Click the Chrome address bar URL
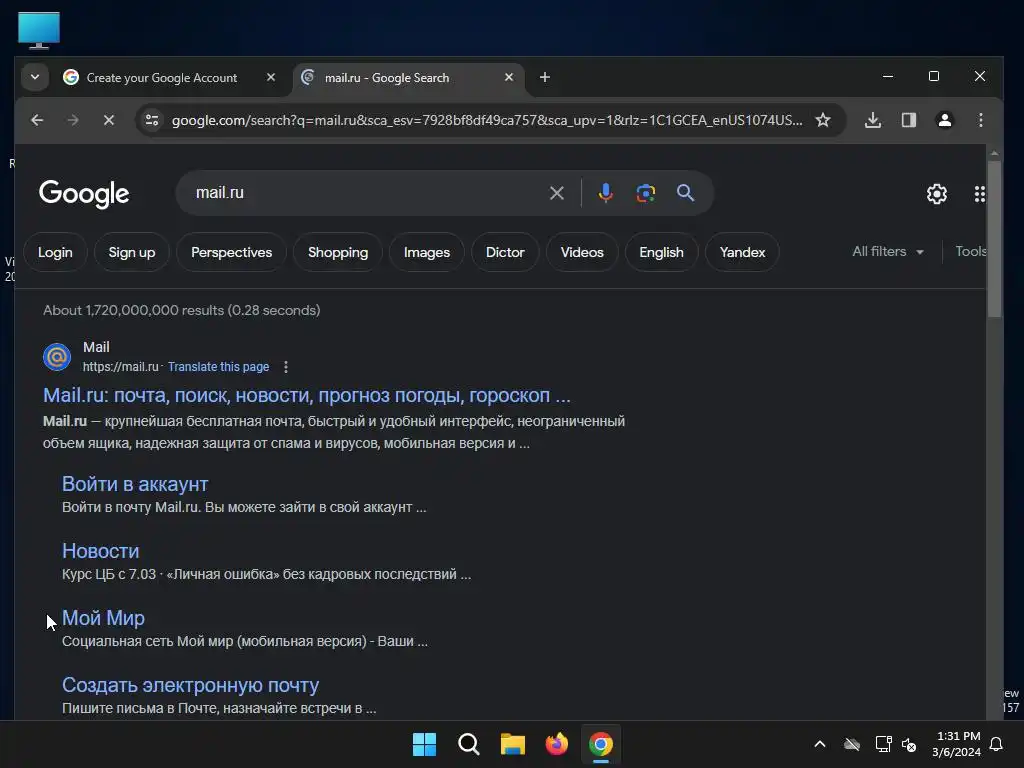 tap(487, 120)
